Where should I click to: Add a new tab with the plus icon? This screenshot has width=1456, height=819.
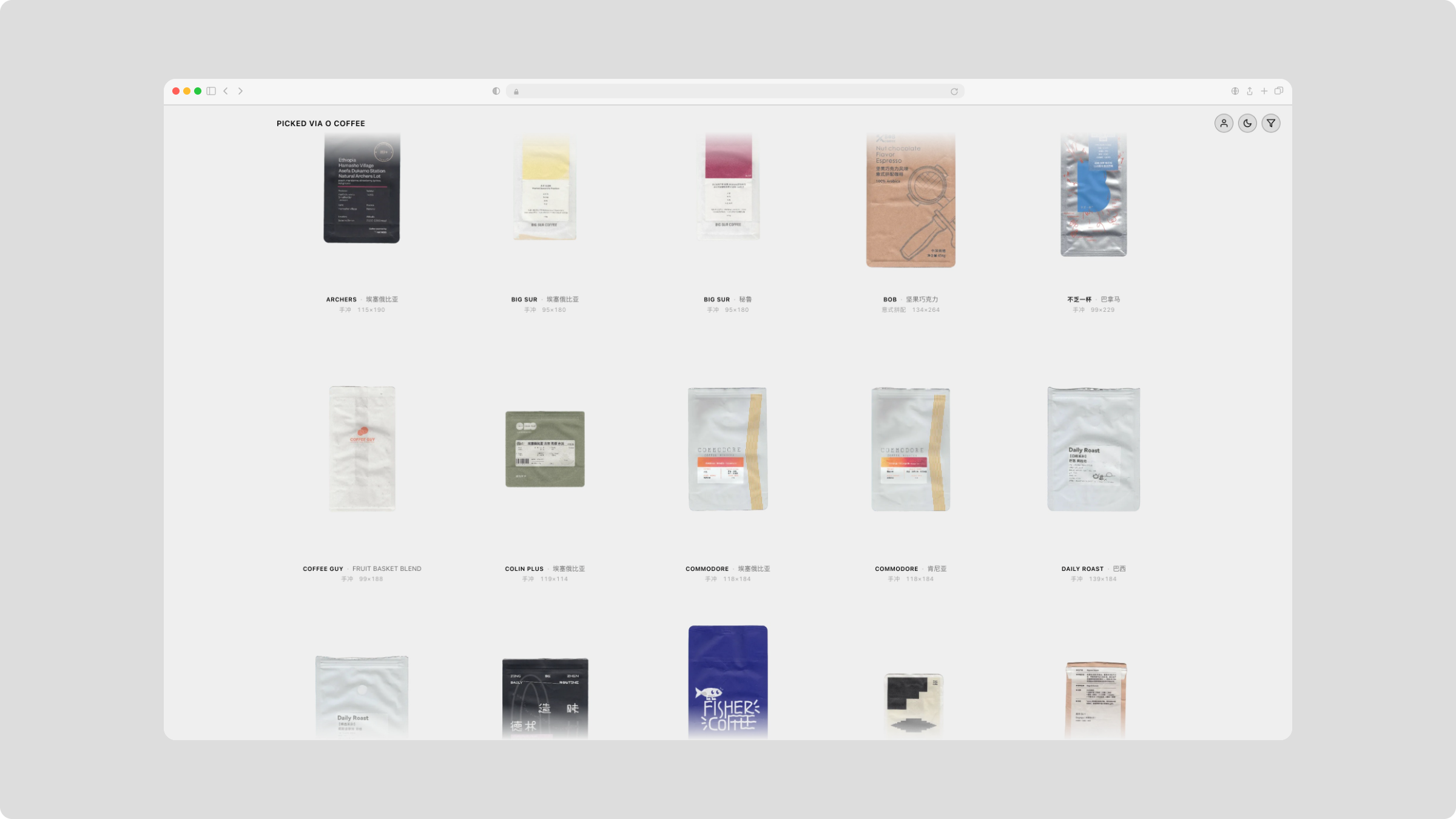tap(1264, 91)
